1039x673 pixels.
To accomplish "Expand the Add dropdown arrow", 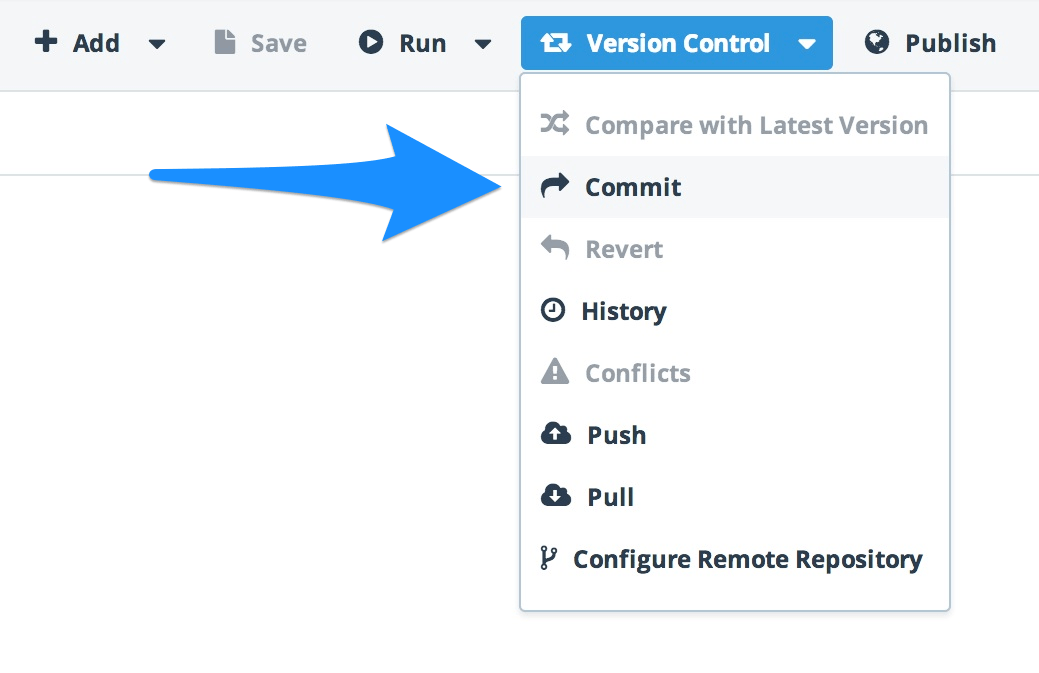I will tap(157, 44).
